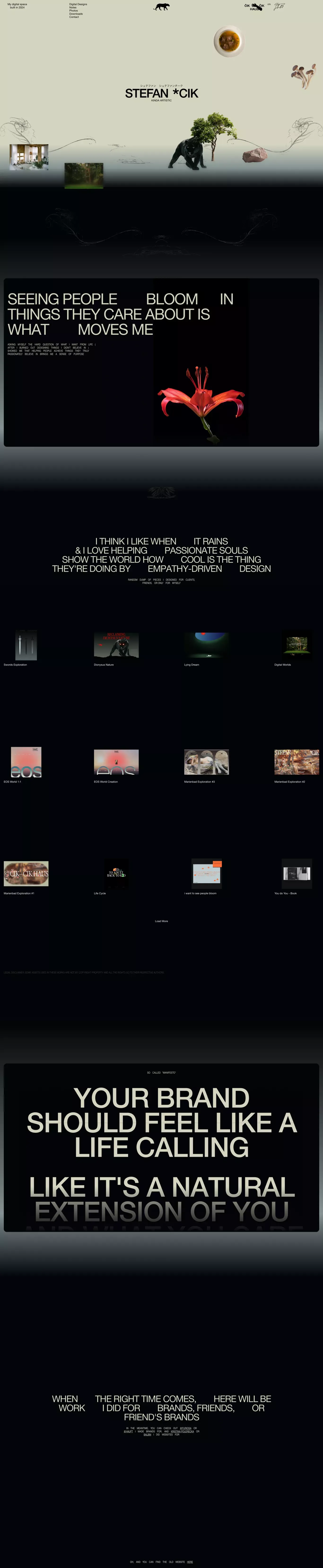Click the 'YOUR BRAND SHOULD FEEL LIKE A LIFE CALLING' heading

pos(162,1123)
